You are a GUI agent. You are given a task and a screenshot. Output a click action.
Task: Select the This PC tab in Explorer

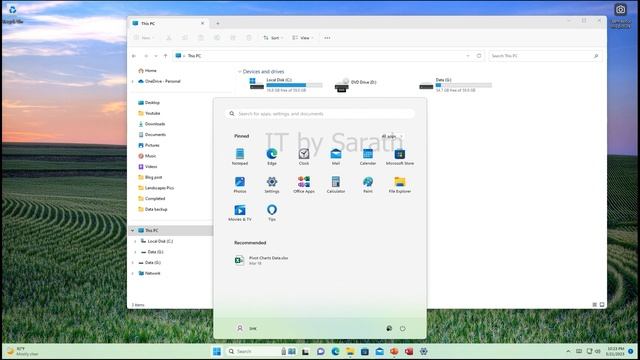(168, 24)
